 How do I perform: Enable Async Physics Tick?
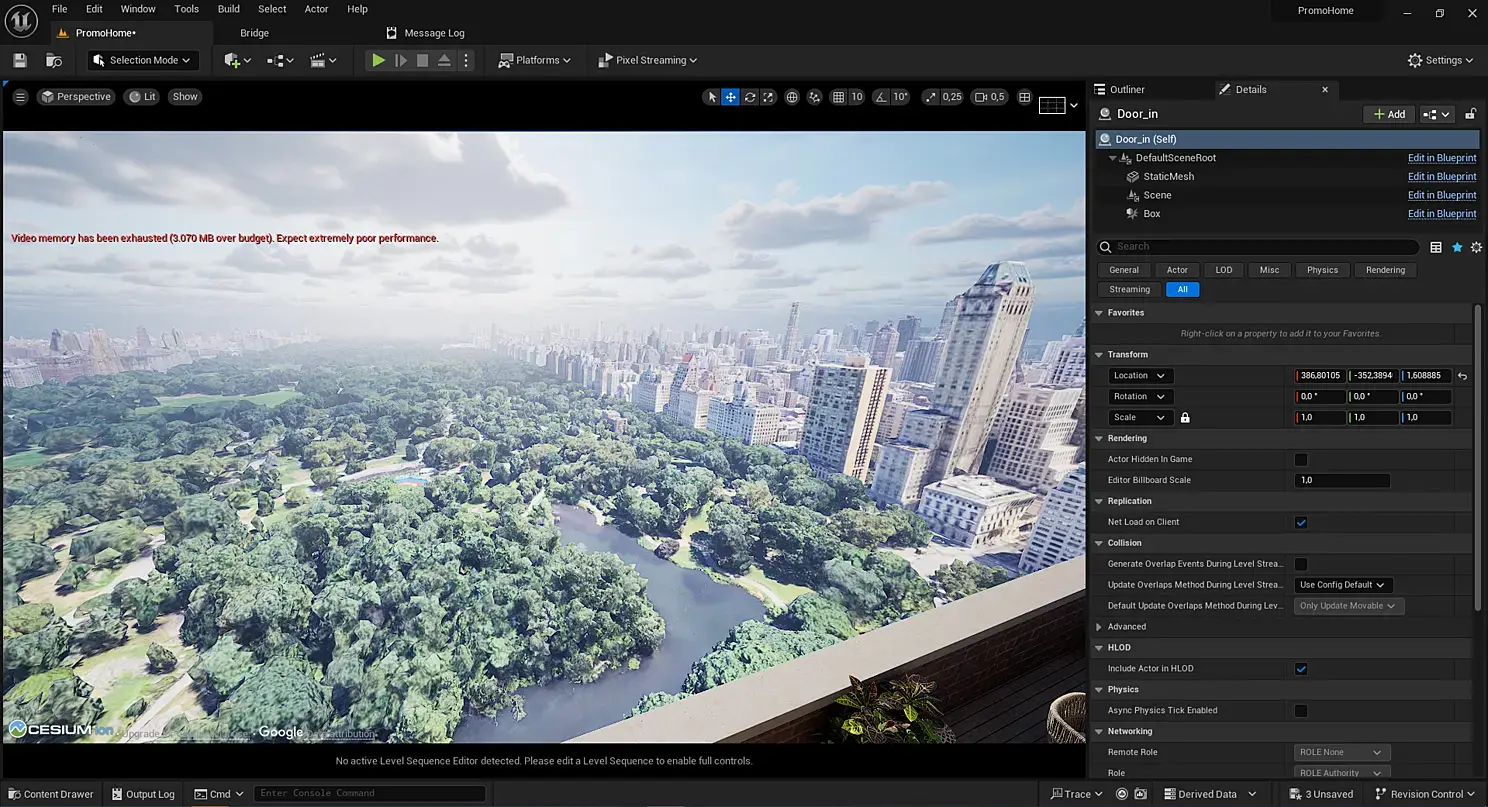[1301, 711]
